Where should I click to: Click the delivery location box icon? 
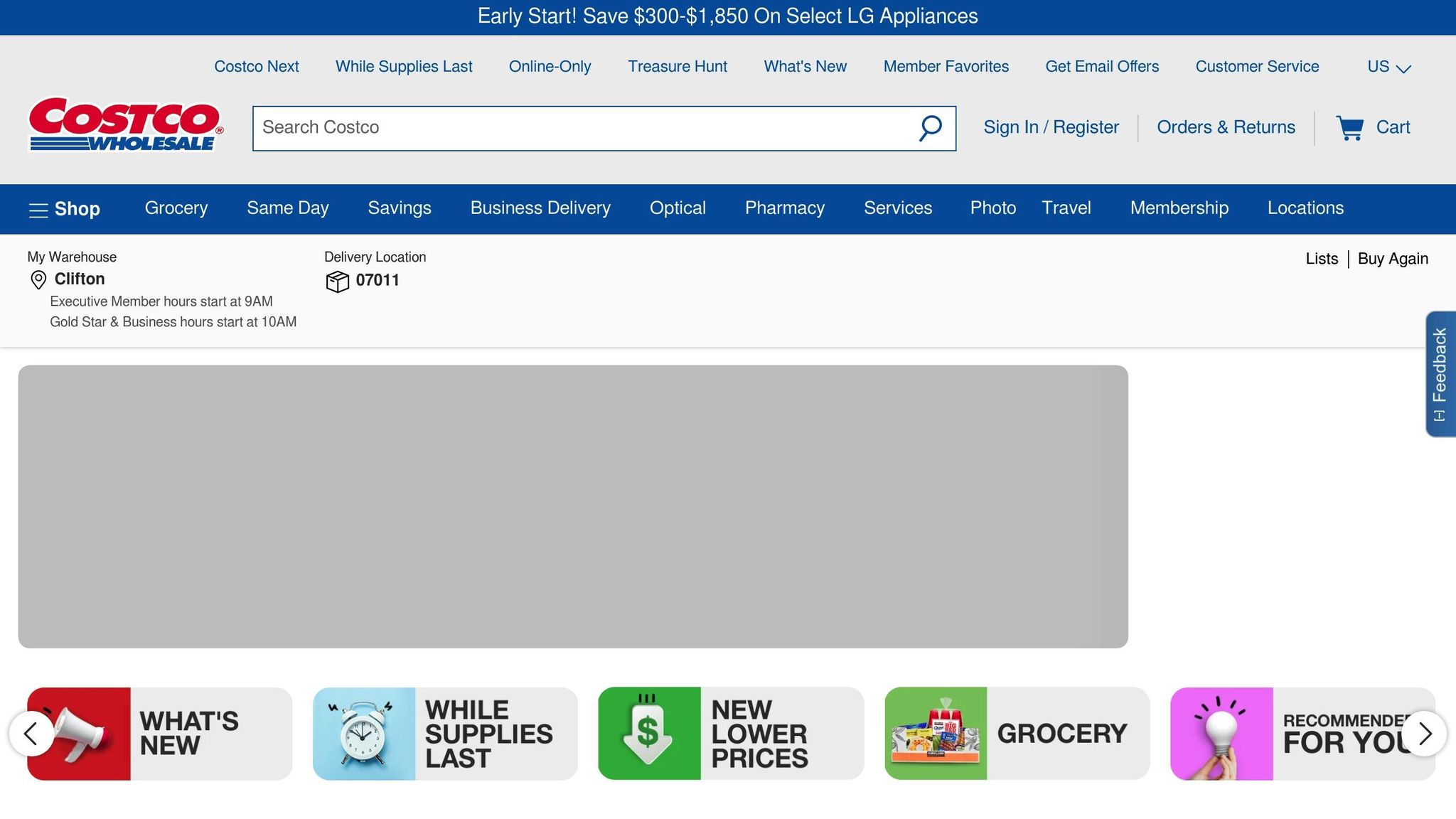pos(338,282)
